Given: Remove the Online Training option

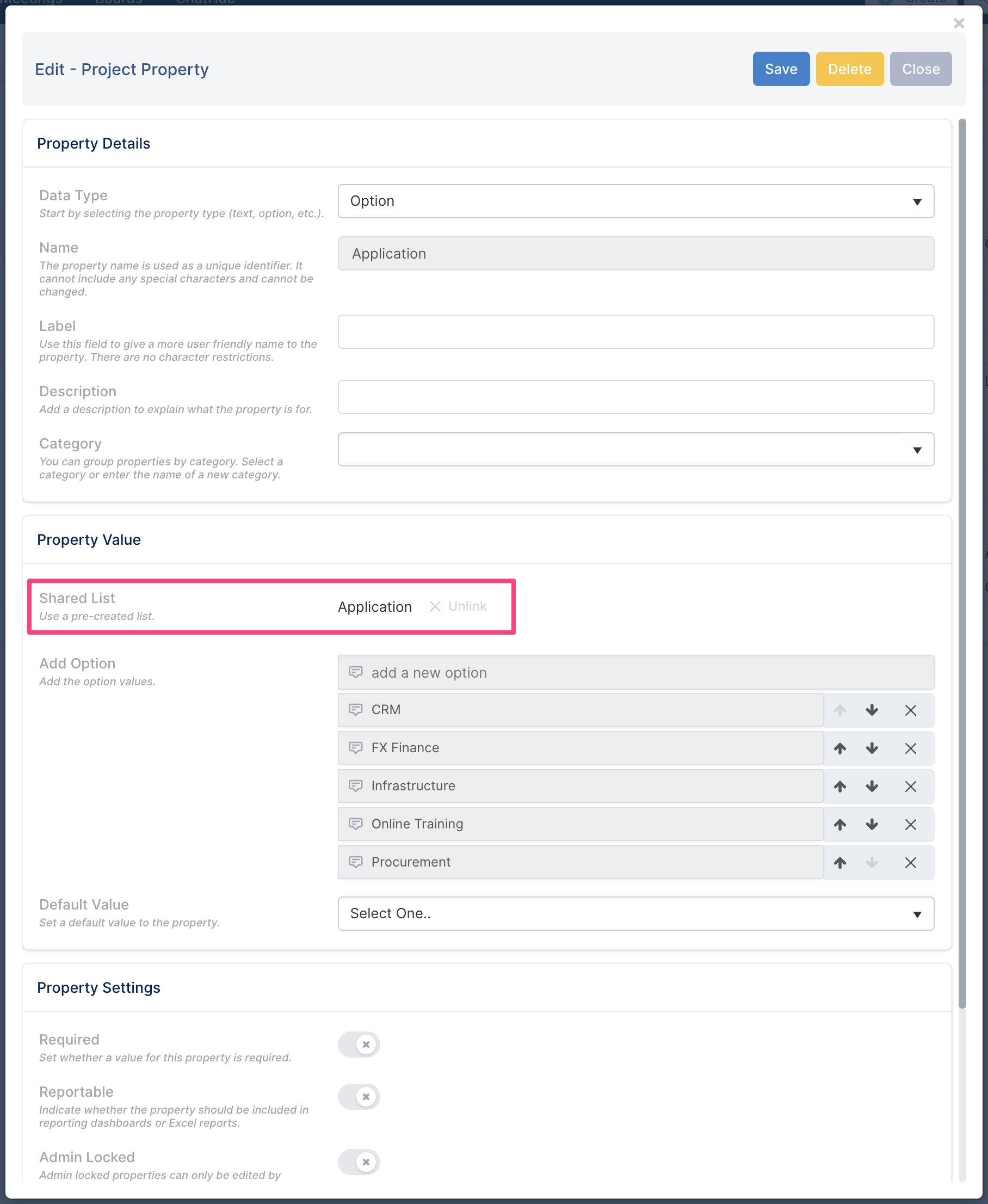Looking at the screenshot, I should [910, 824].
